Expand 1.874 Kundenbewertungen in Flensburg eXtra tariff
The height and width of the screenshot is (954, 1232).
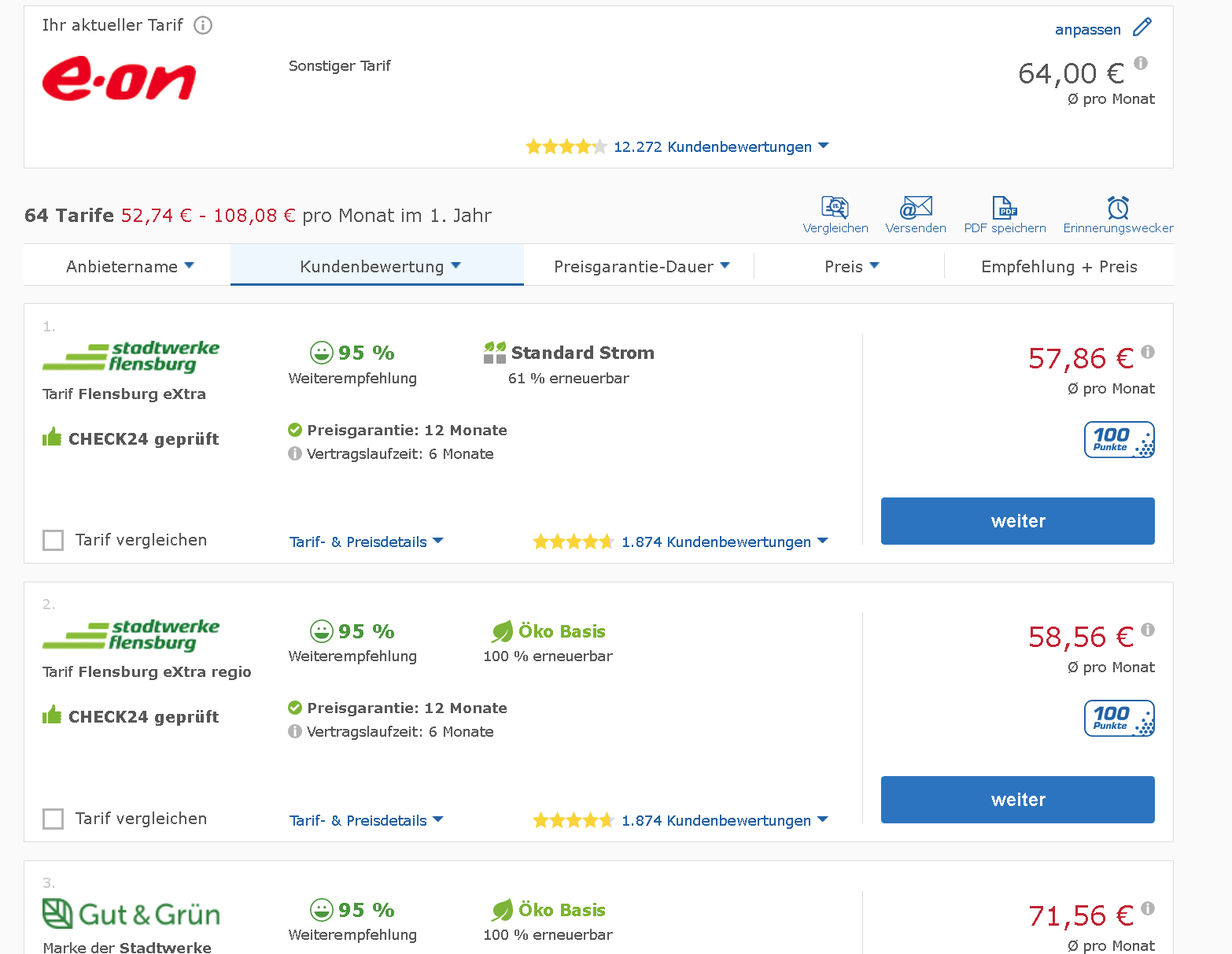tap(725, 542)
